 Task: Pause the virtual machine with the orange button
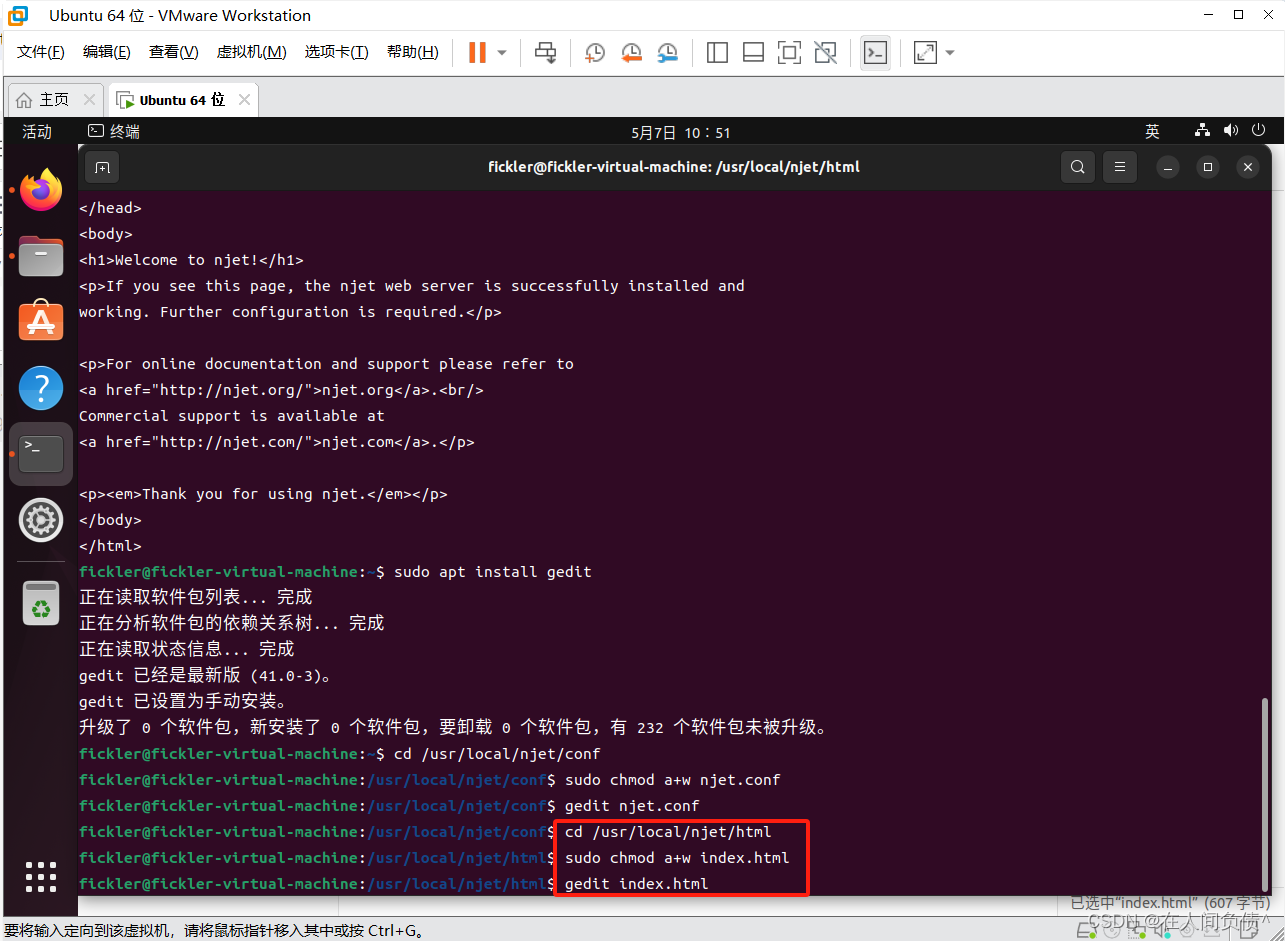[x=477, y=52]
